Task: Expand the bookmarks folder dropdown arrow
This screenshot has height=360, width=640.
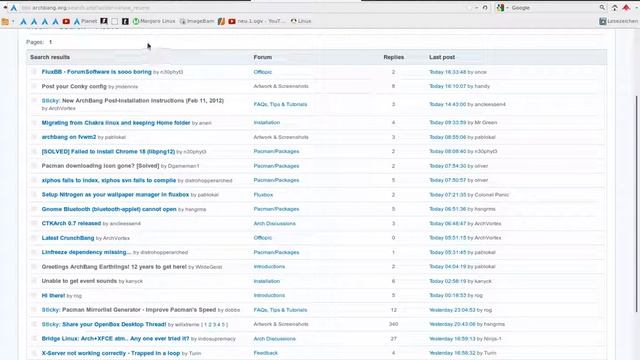Action: point(13,22)
